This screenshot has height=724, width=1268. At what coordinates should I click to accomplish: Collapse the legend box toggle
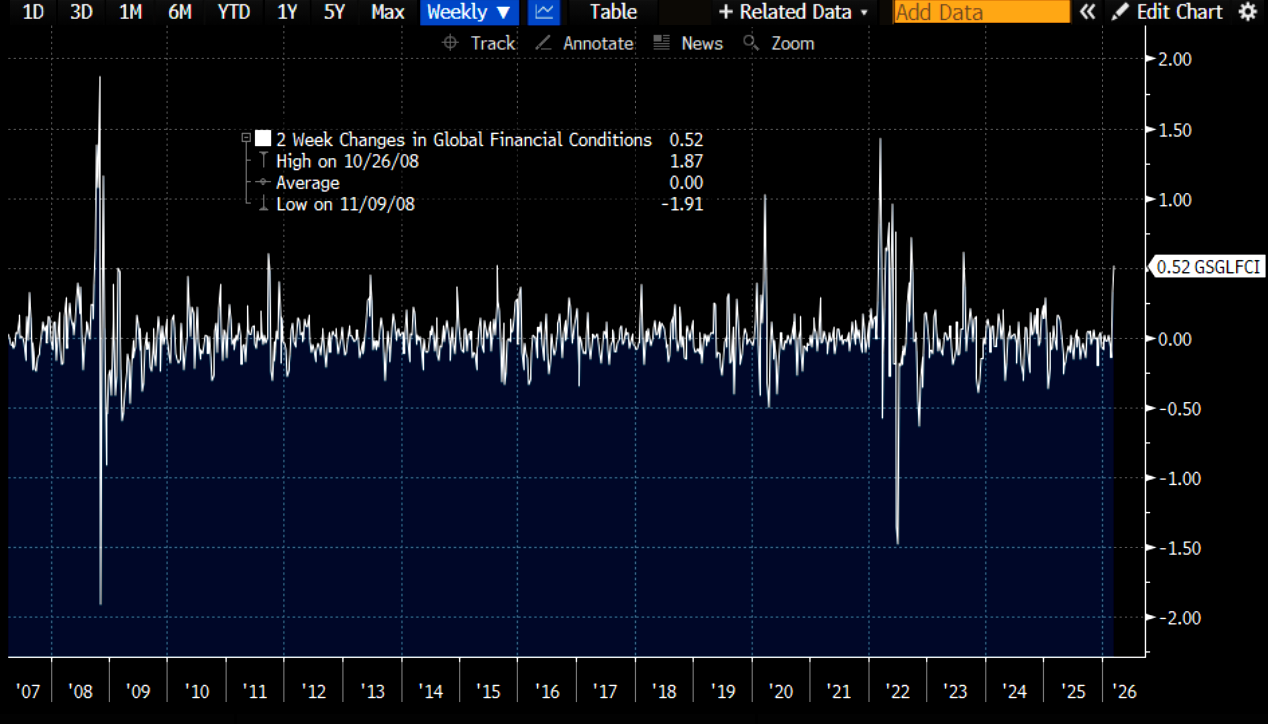click(x=246, y=140)
